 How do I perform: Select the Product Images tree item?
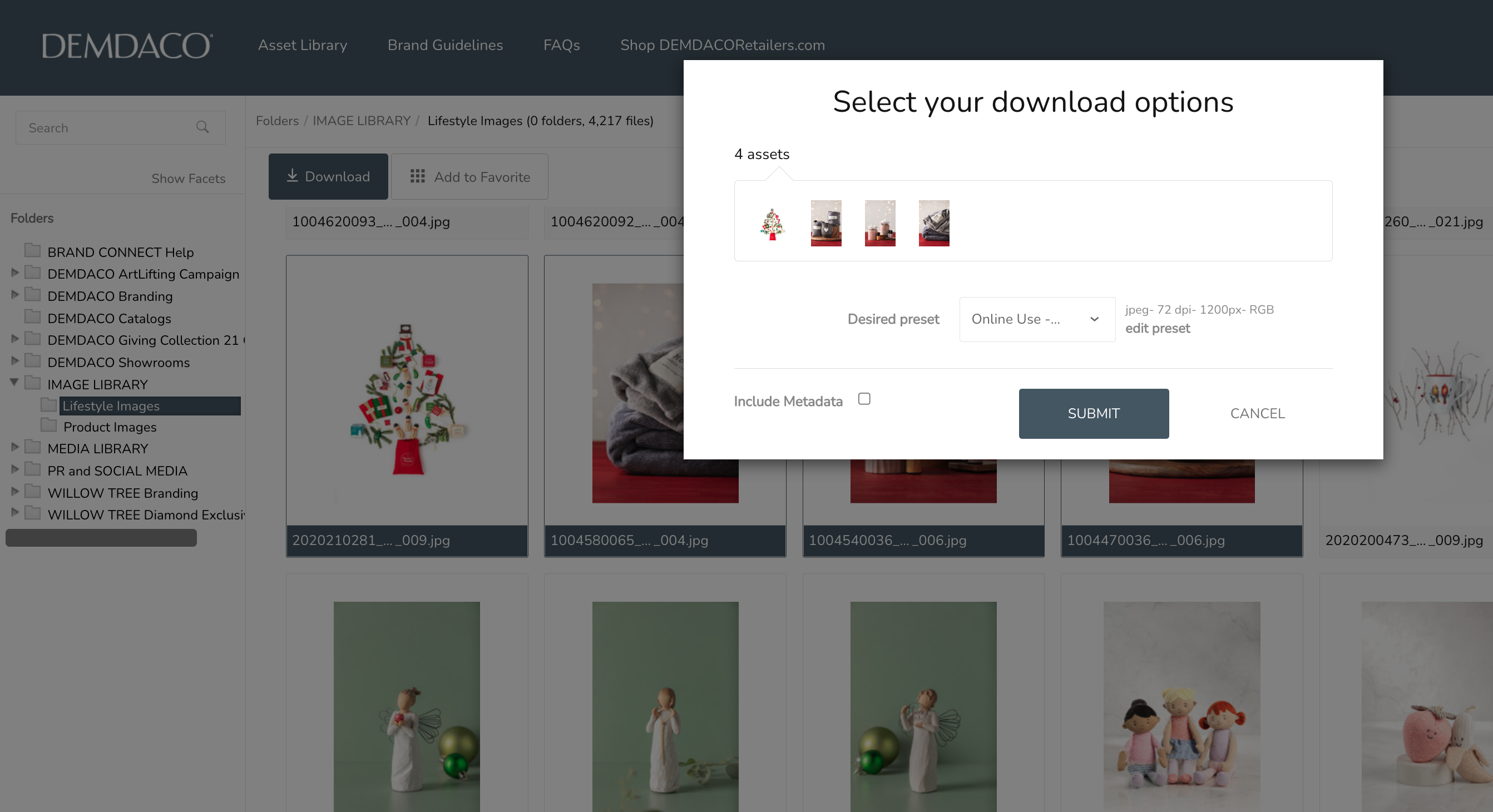pyautogui.click(x=110, y=427)
